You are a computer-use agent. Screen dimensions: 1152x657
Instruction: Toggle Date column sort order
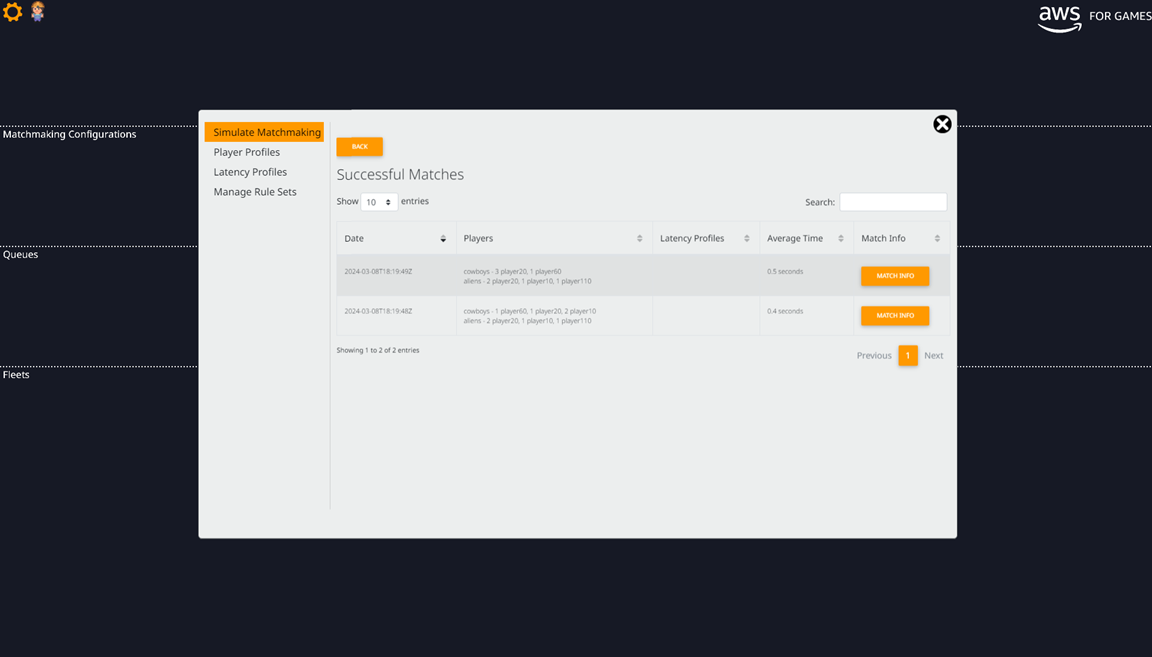pos(443,238)
